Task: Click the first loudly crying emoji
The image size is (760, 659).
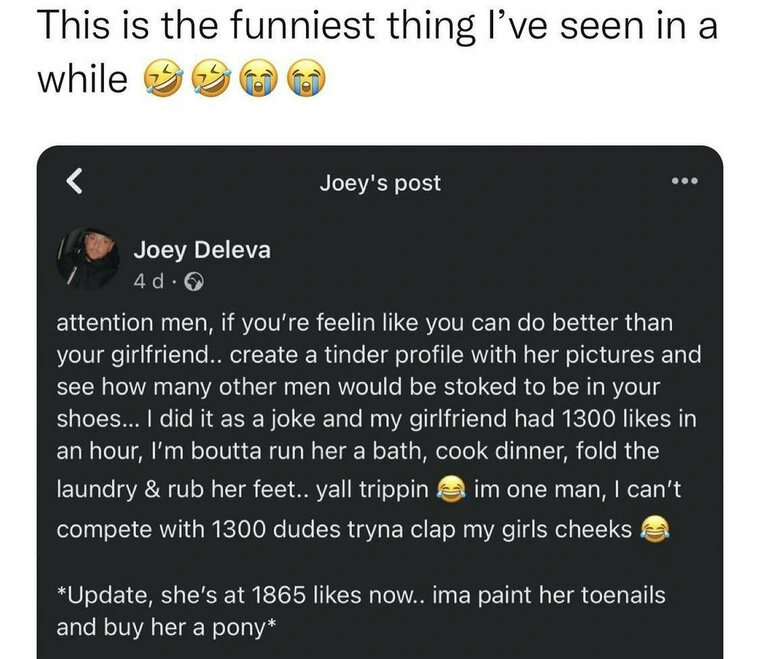Action: point(257,78)
